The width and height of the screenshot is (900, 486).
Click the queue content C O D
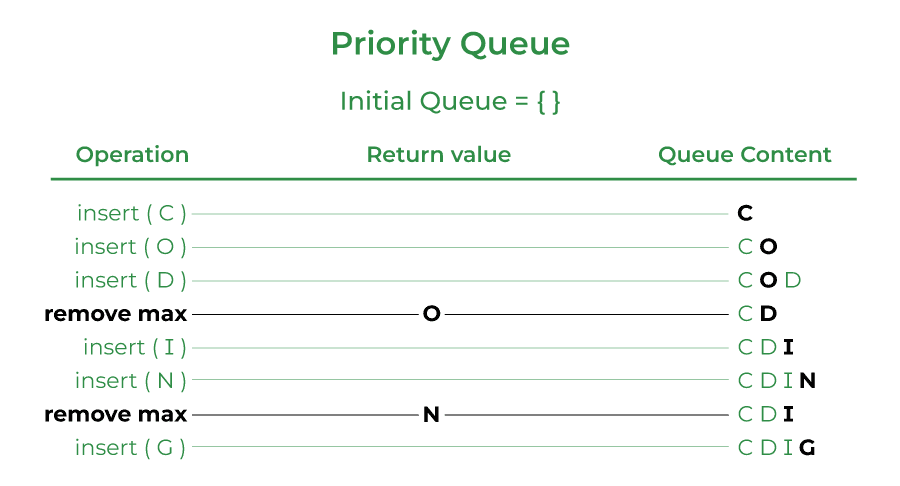(769, 280)
